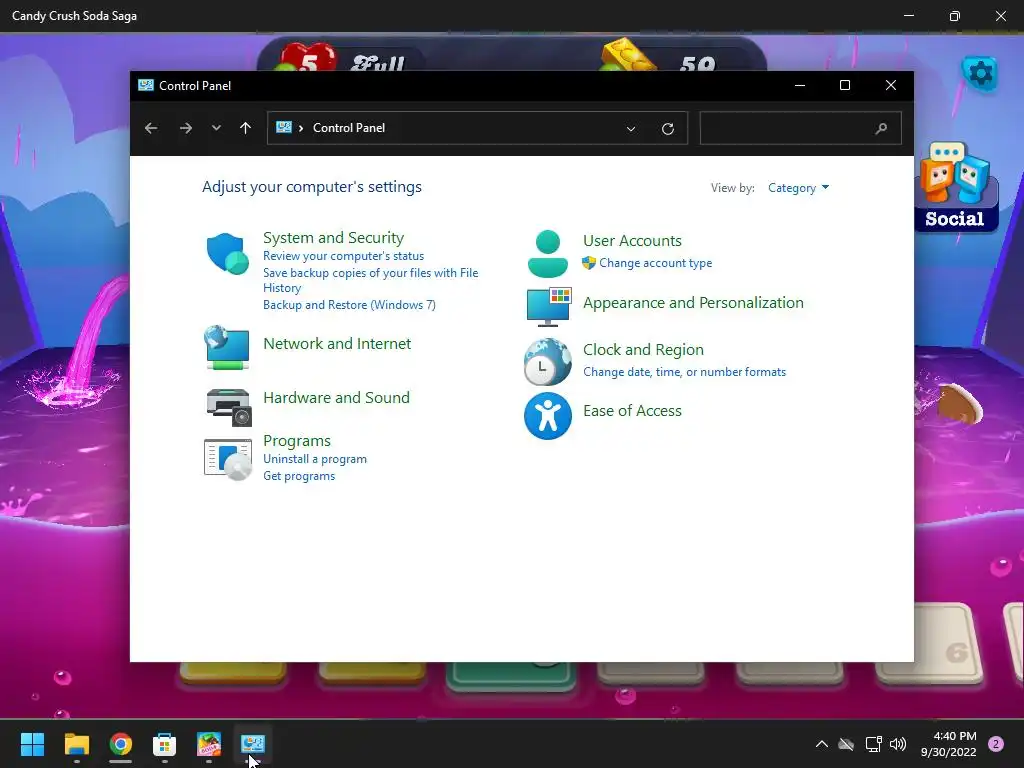Open Microsoft Store from the taskbar
Viewport: 1024px width, 768px height.
pyautogui.click(x=165, y=744)
